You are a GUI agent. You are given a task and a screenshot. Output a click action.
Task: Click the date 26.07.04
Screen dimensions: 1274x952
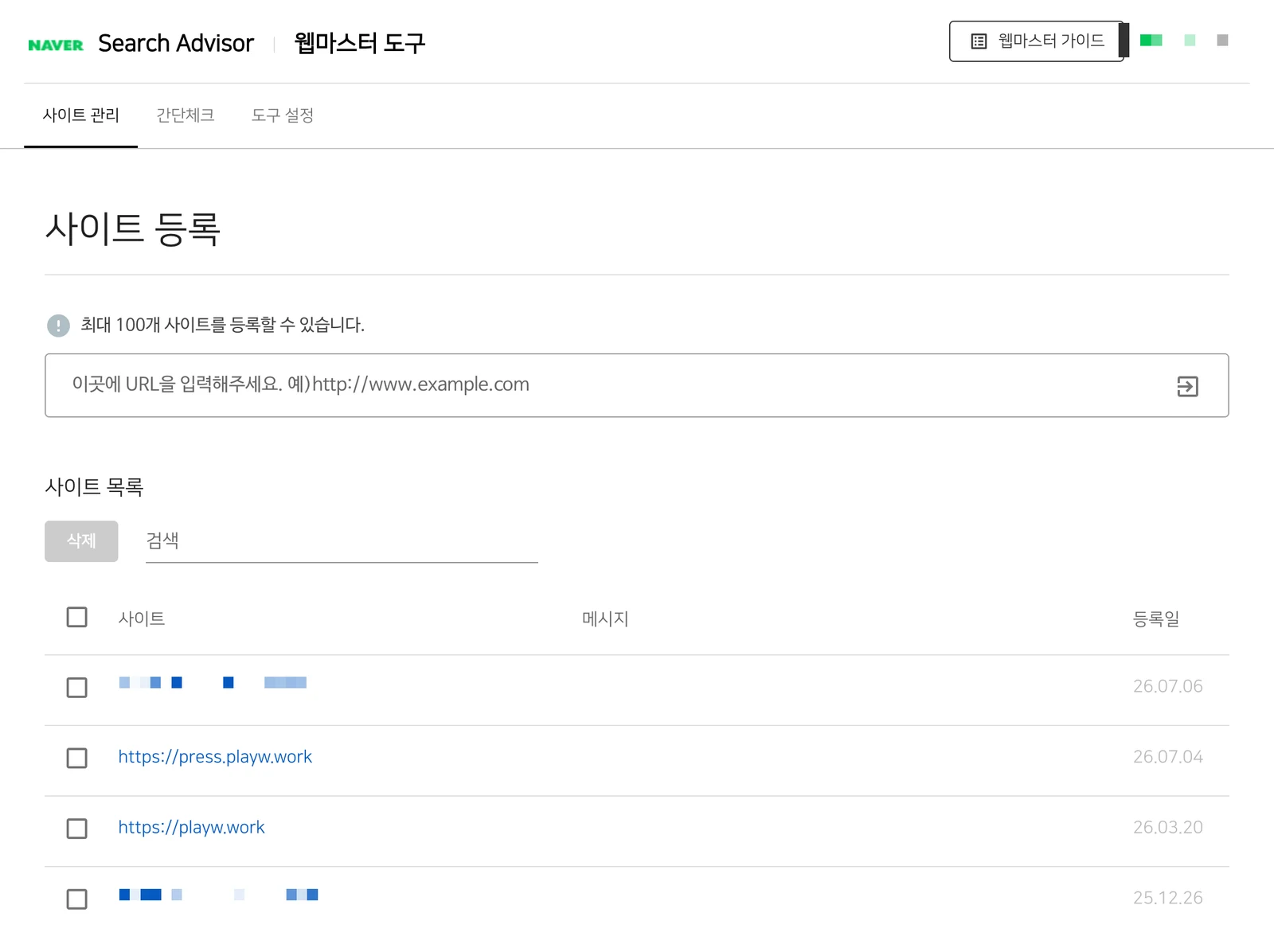(x=1168, y=757)
